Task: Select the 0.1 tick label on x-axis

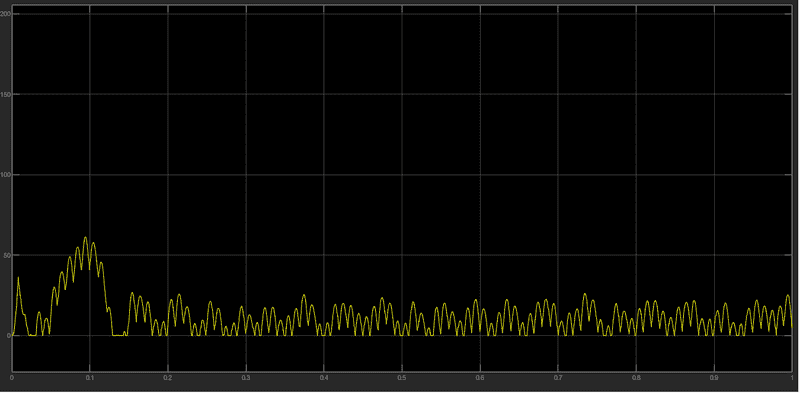Action: tap(89, 378)
